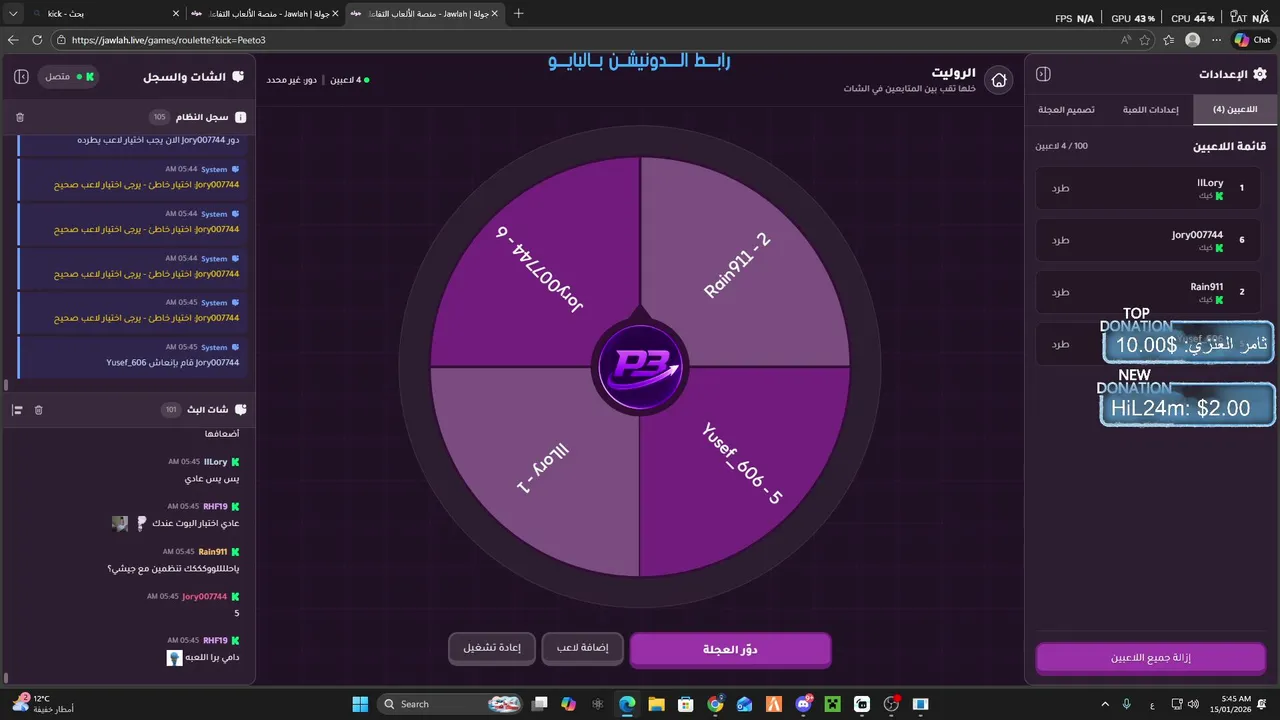Open the Windows Start menu
Screen dimensions: 1280x720
pyautogui.click(x=360, y=704)
